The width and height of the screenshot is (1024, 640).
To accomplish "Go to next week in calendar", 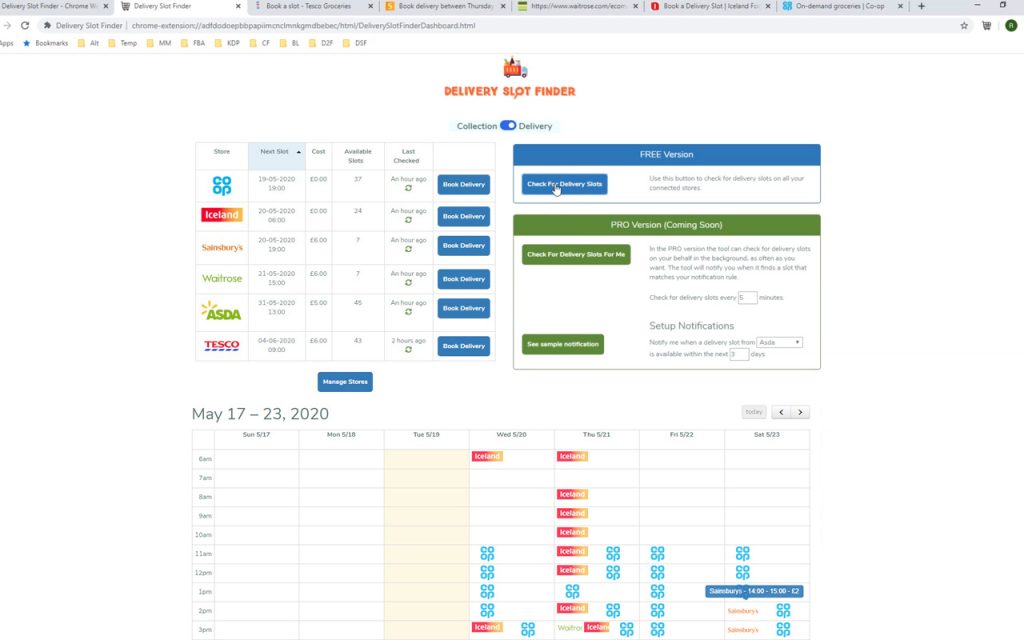I will pos(800,412).
